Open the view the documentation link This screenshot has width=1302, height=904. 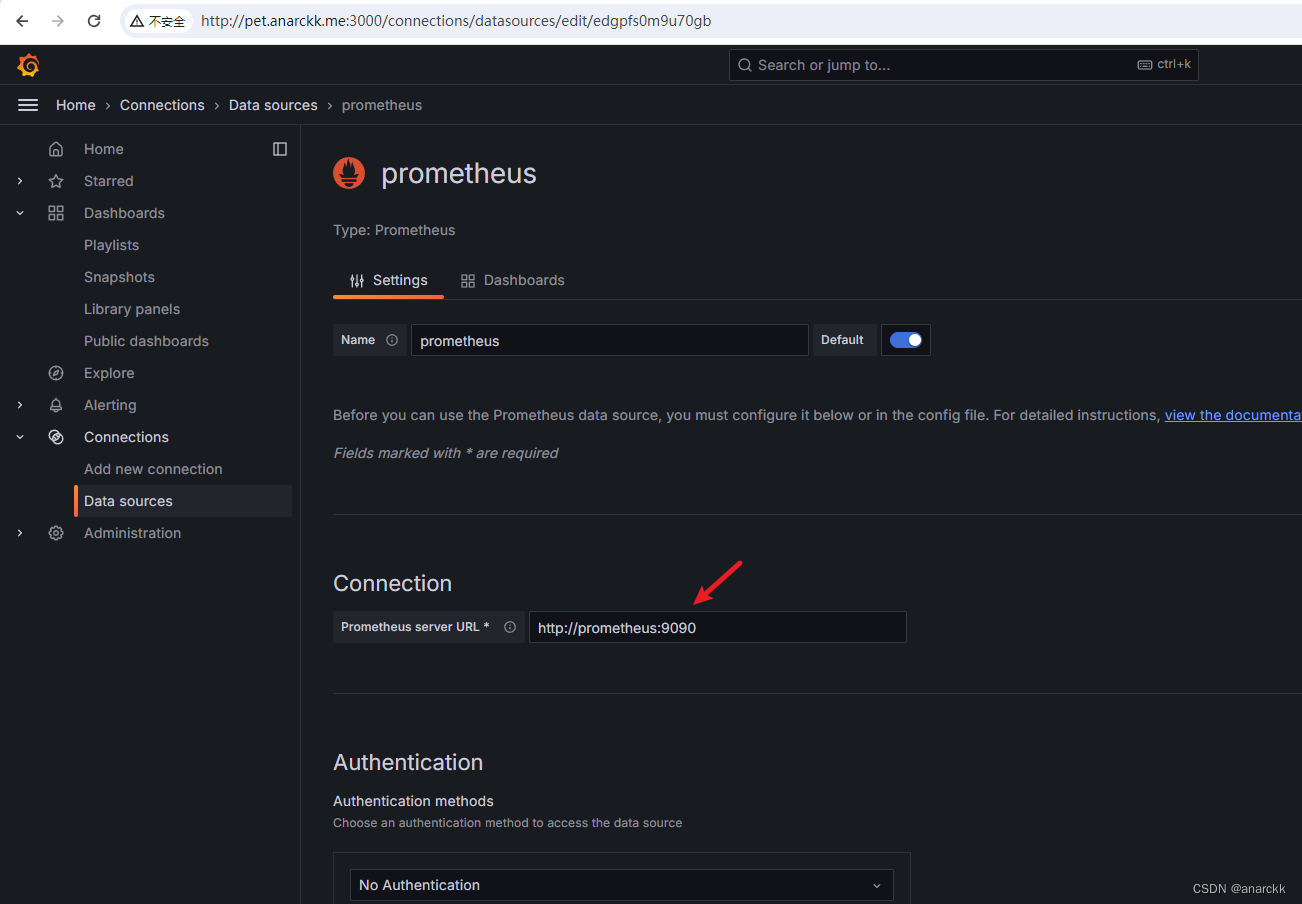(x=1233, y=415)
